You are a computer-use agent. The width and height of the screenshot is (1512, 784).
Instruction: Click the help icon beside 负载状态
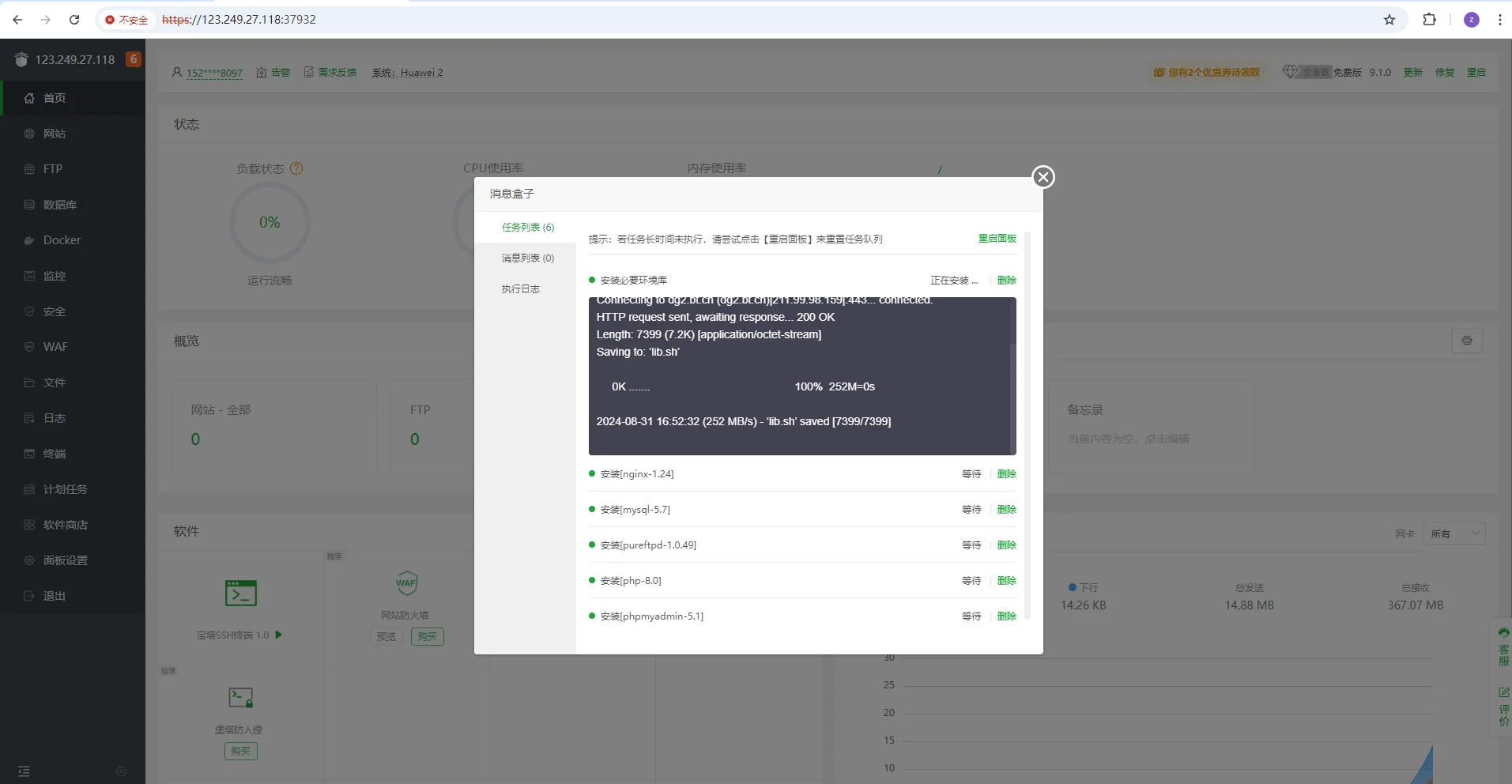tap(296, 168)
